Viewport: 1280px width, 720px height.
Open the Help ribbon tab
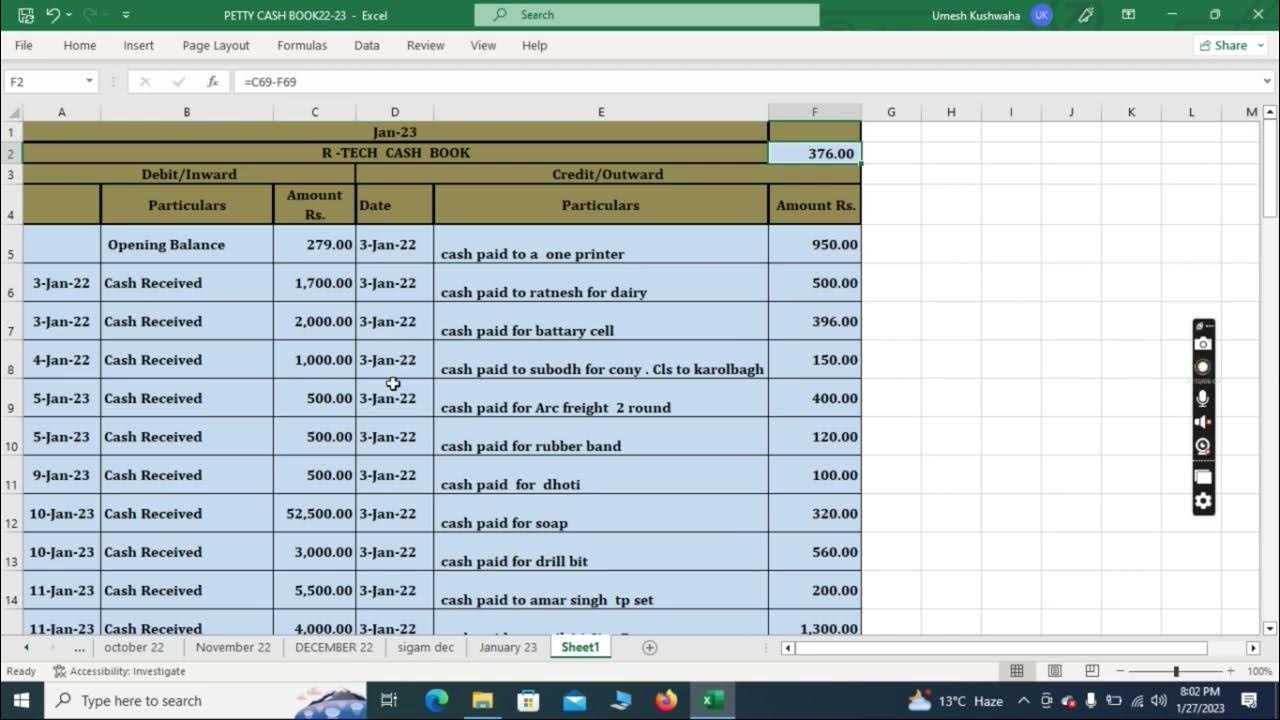(535, 45)
